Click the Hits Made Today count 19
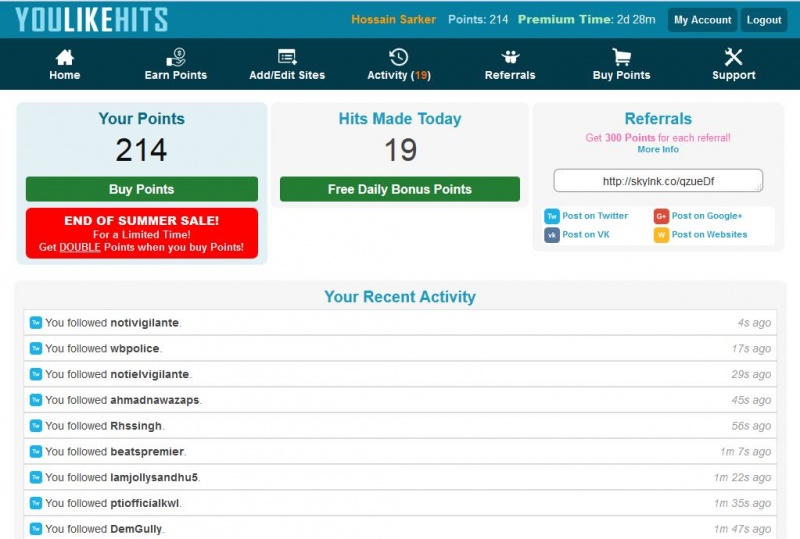The width and height of the screenshot is (800, 539). coord(401,150)
